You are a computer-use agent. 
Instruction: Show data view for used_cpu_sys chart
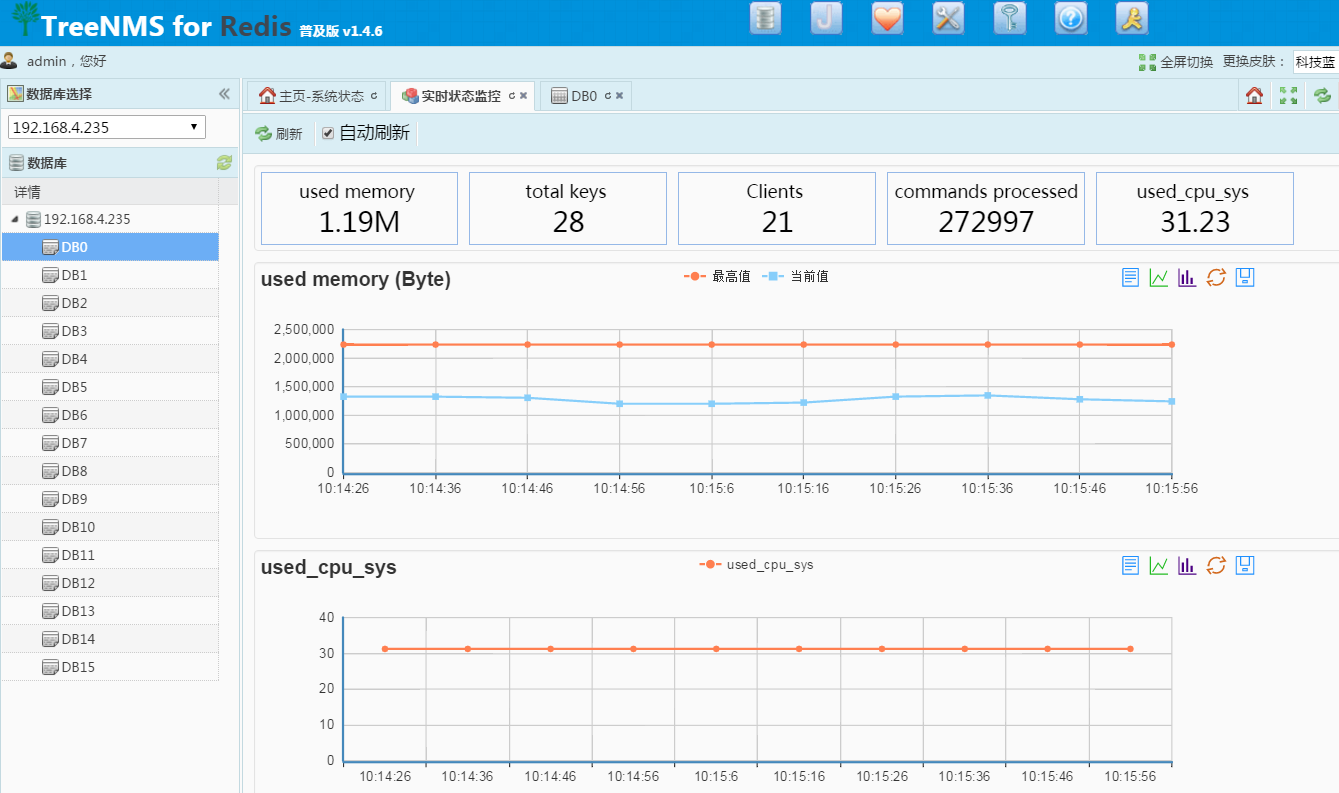1130,565
